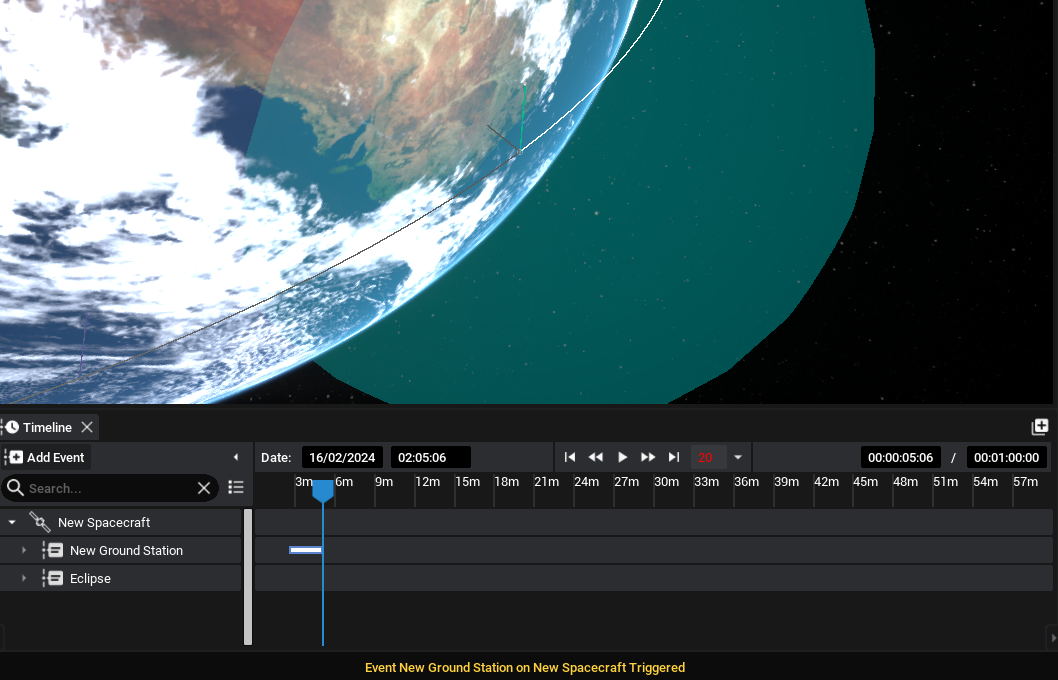This screenshot has height=680, width=1058.
Task: Edit the date field 16/02/2024
Action: [x=342, y=457]
